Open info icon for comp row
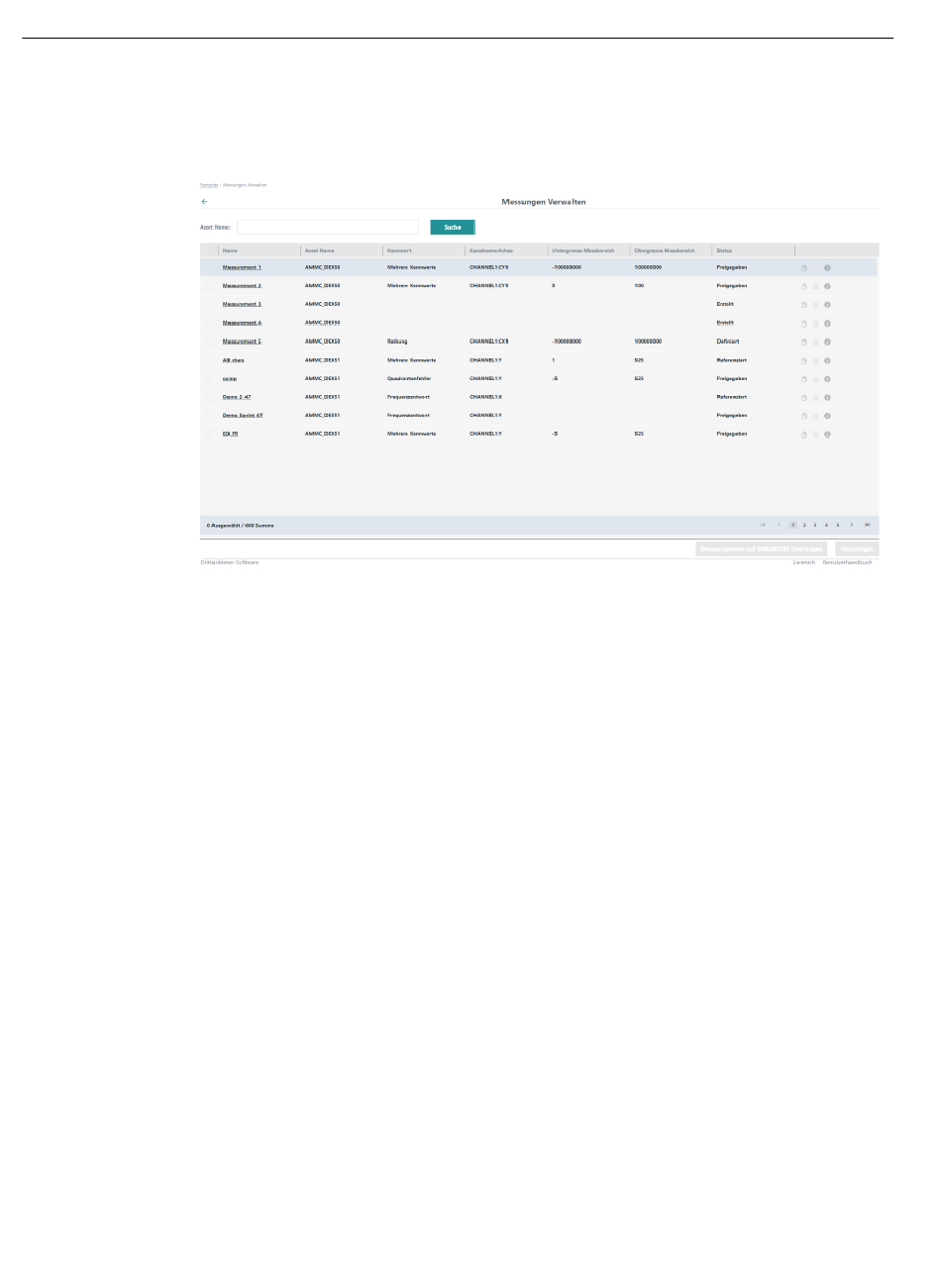 [x=827, y=379]
